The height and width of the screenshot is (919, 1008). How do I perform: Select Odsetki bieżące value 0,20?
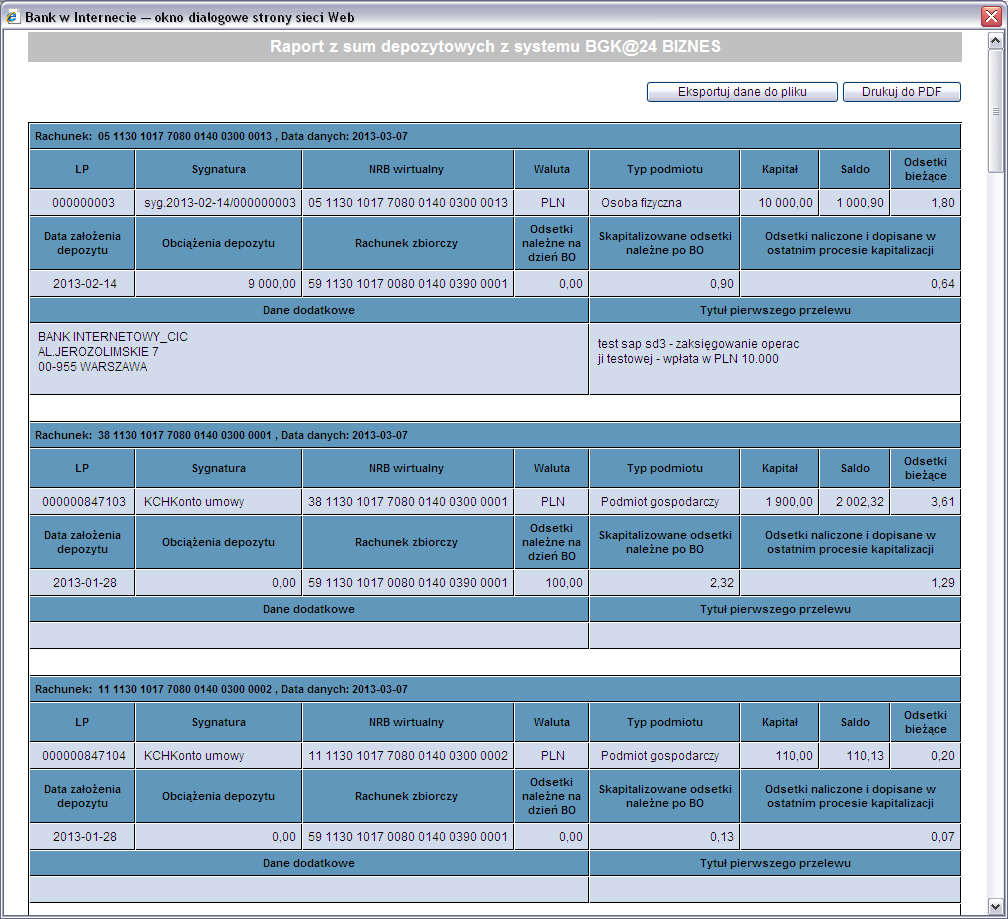click(x=942, y=756)
